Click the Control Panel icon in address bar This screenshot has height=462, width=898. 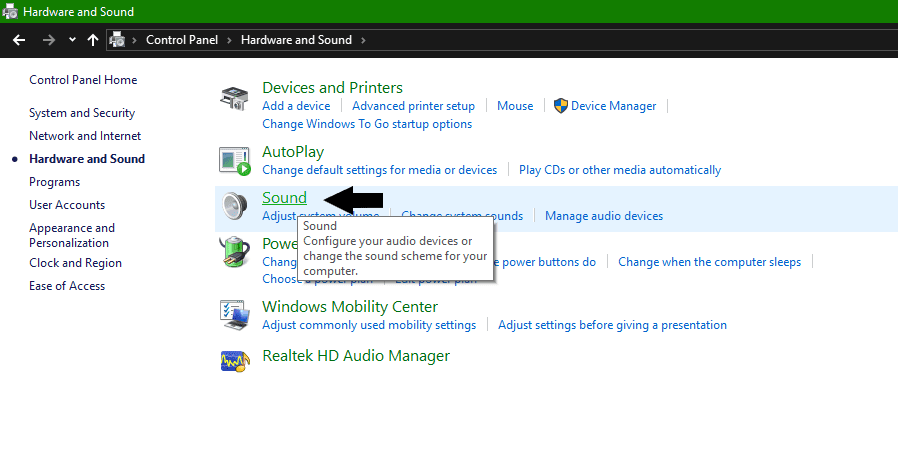pos(117,40)
